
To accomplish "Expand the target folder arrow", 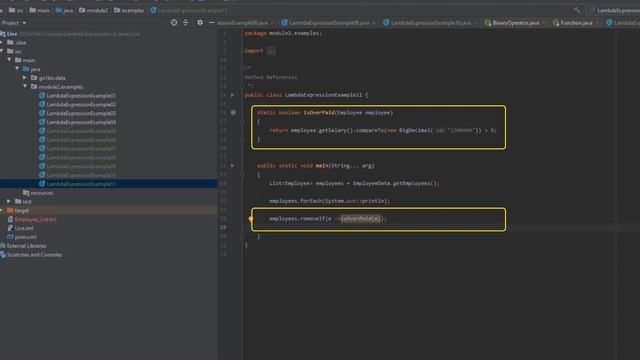I will click(x=2, y=210).
